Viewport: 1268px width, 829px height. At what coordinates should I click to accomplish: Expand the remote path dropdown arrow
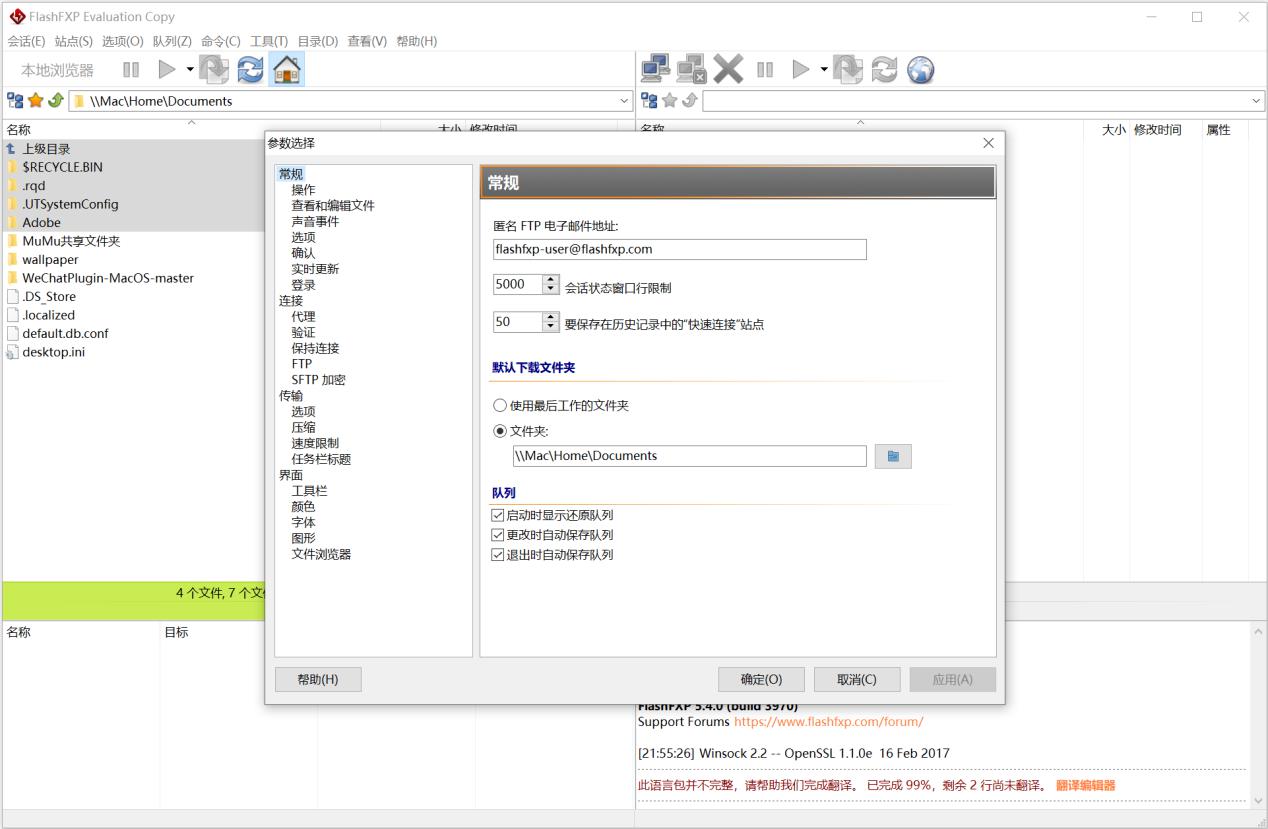(1256, 101)
